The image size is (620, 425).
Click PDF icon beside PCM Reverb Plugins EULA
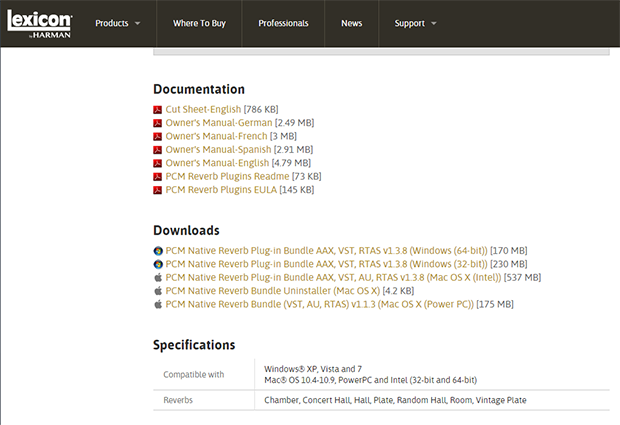click(157, 190)
